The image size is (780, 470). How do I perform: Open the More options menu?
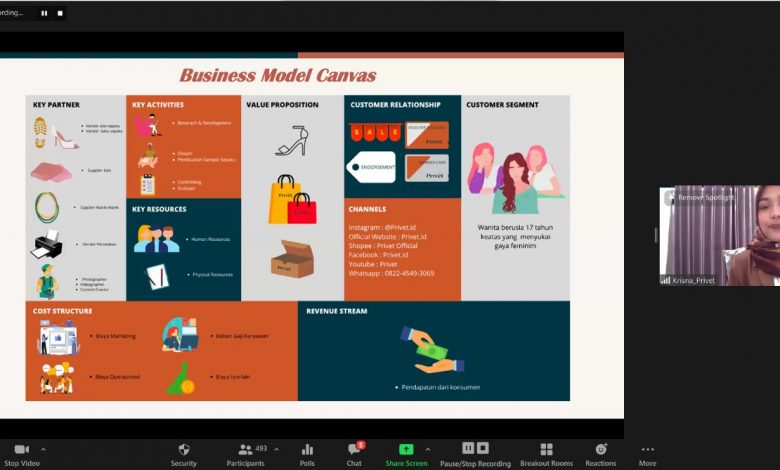coord(648,454)
